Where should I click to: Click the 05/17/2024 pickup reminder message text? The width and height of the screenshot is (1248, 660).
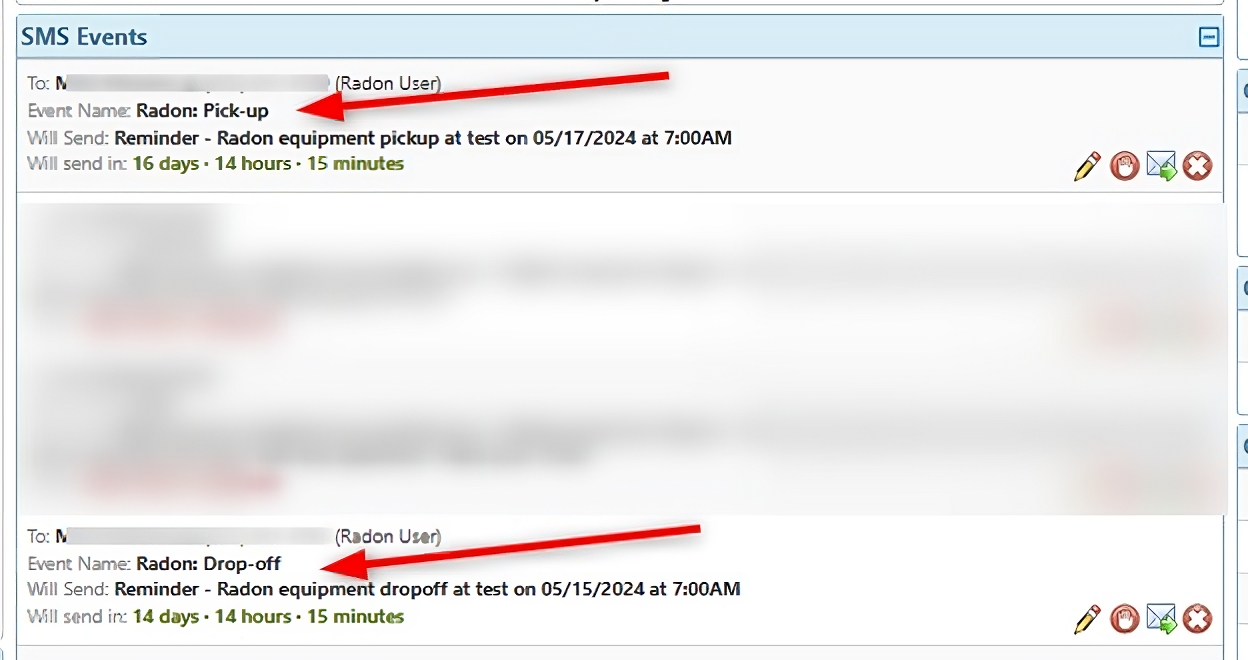423,138
